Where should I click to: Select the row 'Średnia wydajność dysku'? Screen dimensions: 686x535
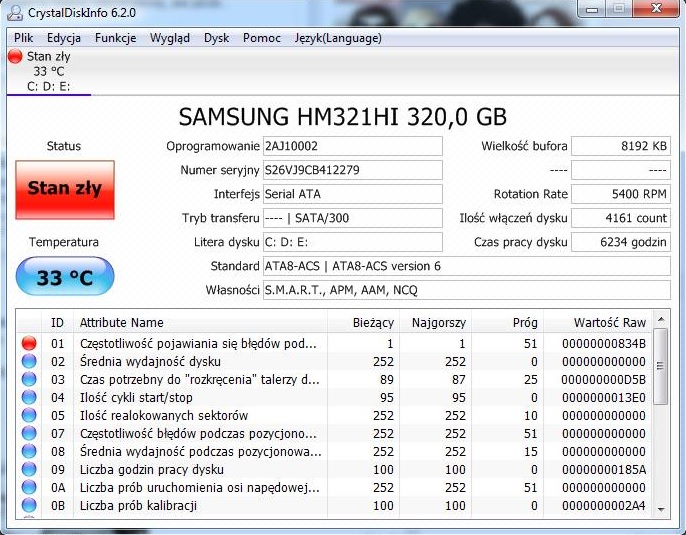pos(334,361)
